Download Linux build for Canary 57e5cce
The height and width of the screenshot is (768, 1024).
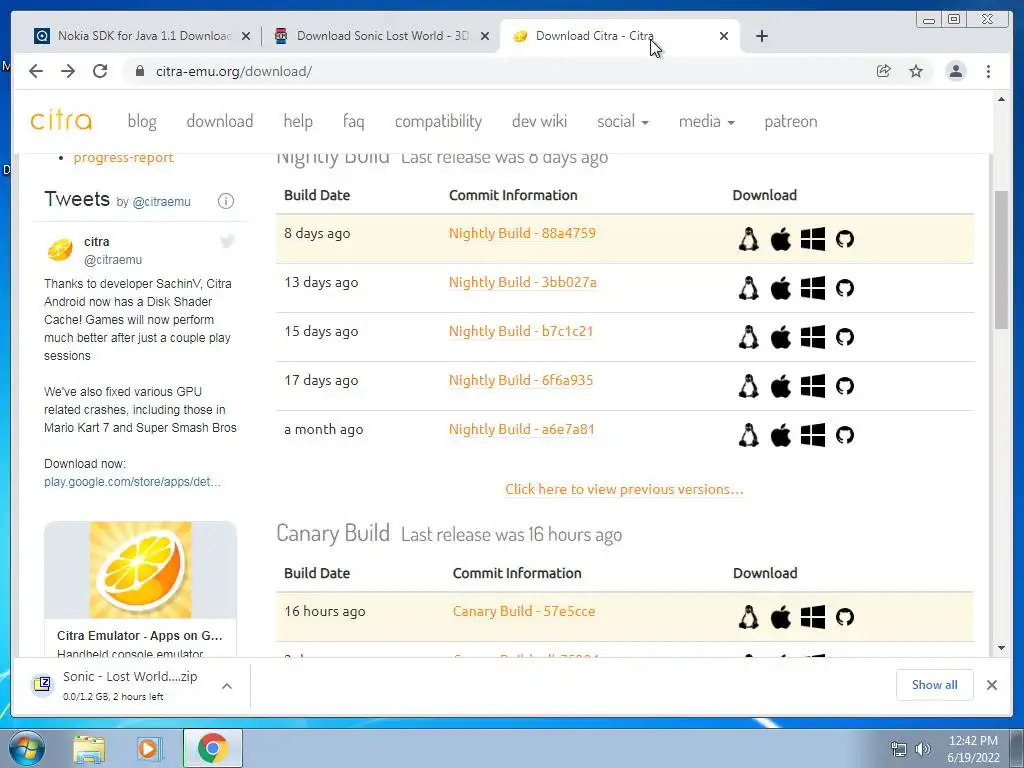click(x=748, y=617)
